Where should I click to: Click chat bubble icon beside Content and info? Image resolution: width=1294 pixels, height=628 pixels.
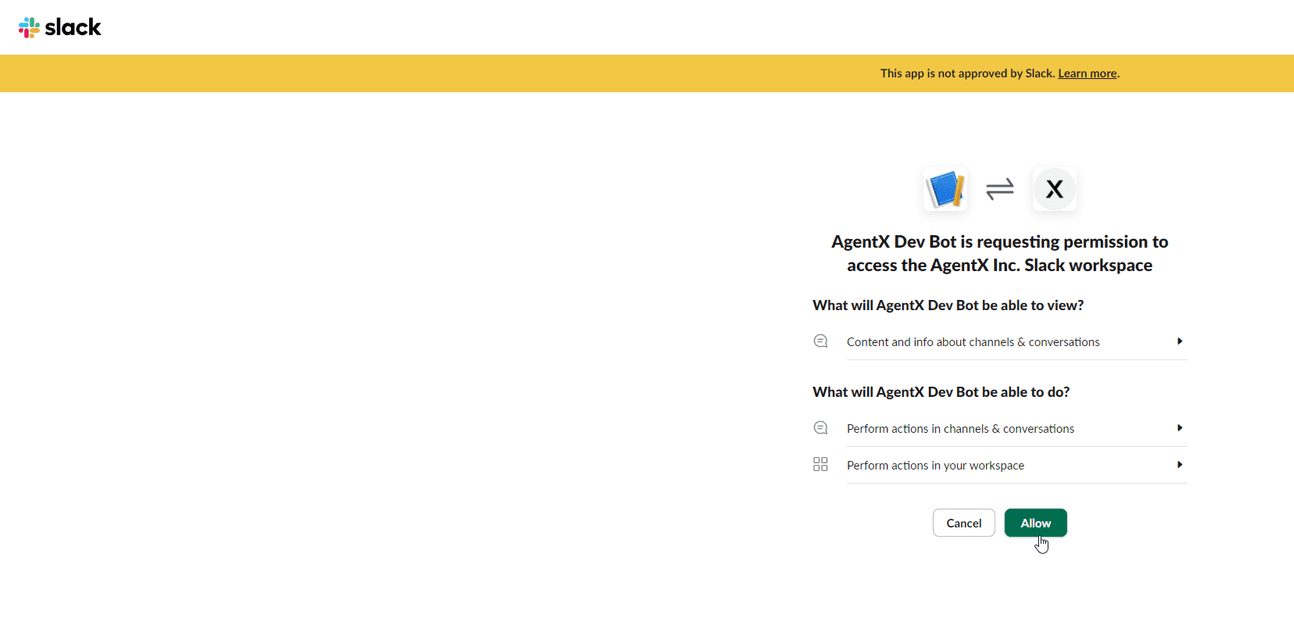click(x=821, y=342)
